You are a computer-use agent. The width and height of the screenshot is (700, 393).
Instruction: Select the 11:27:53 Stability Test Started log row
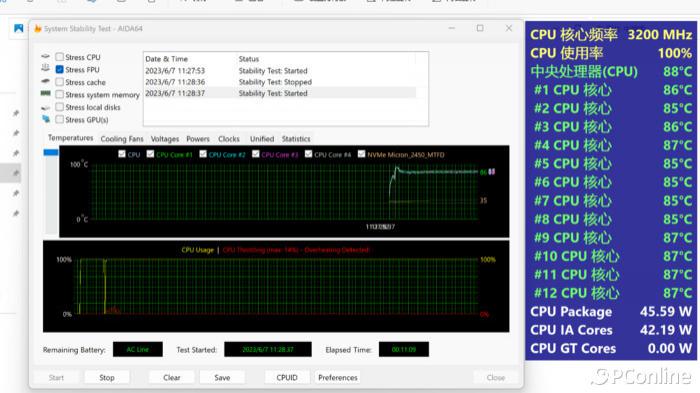click(280, 71)
